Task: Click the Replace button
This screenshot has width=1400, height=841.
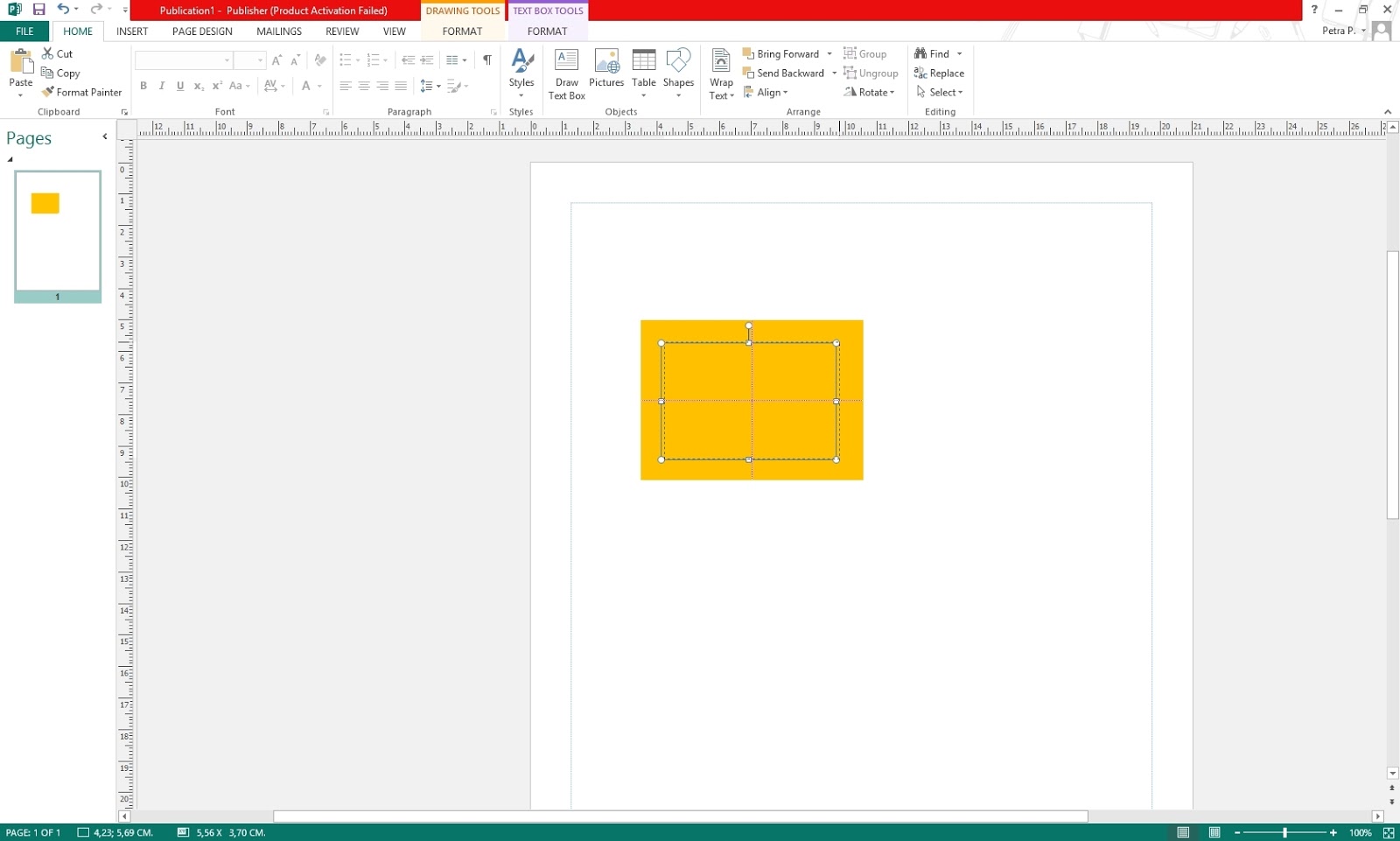Action: 939,73
